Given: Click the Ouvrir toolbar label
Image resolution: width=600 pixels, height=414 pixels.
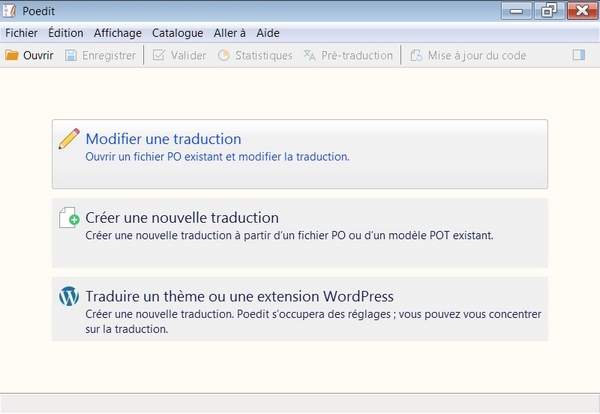Looking at the screenshot, I should point(38,55).
